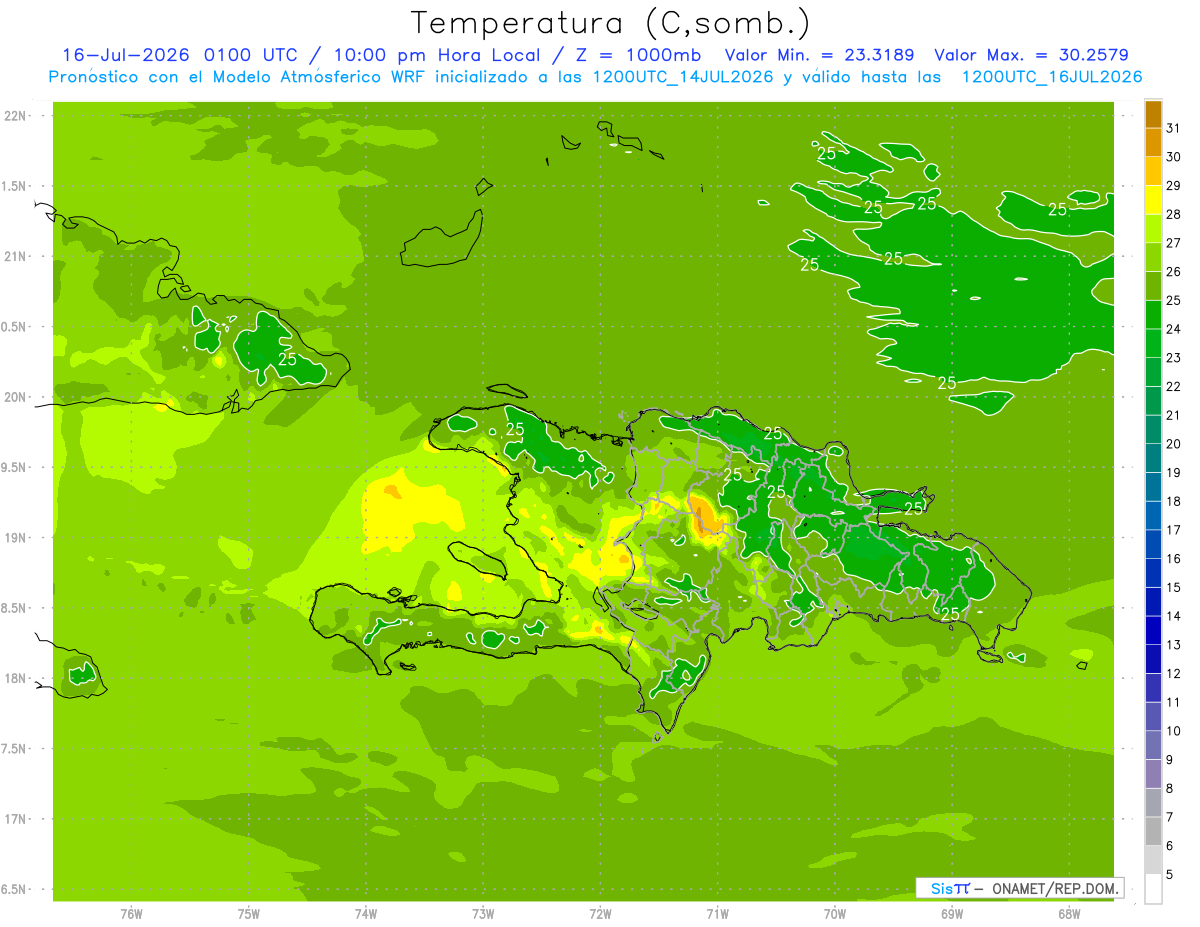
Task: Click the 21N latitude axis label
Action: [17, 257]
